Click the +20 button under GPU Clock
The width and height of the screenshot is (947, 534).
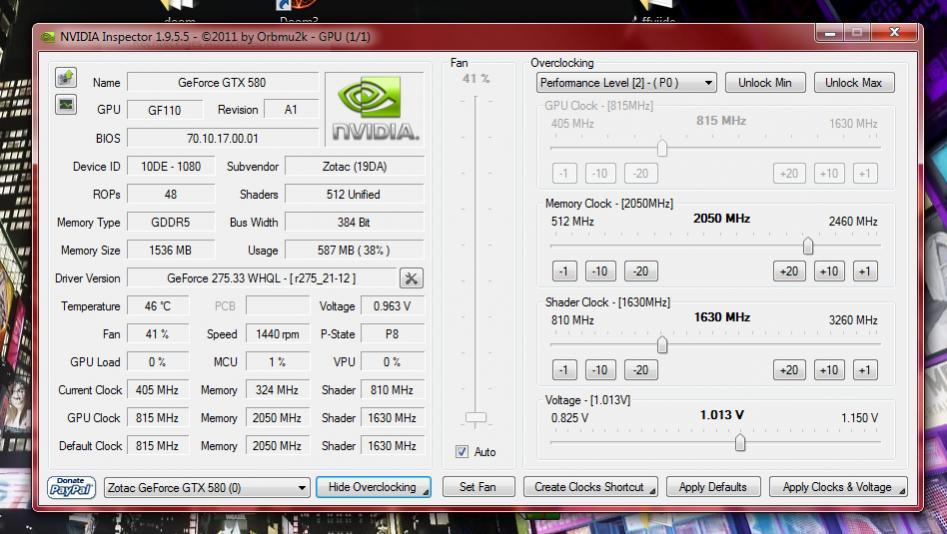[x=789, y=173]
